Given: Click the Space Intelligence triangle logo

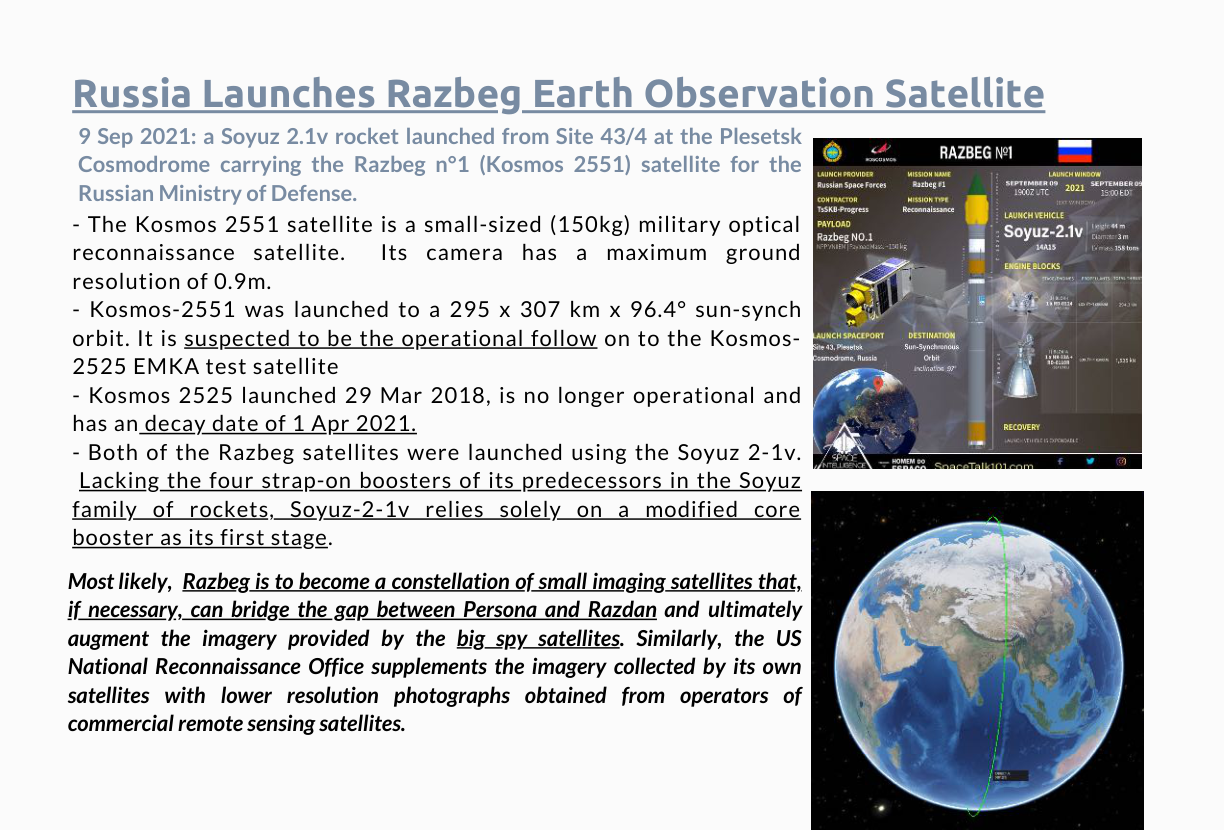Looking at the screenshot, I should 846,447.
